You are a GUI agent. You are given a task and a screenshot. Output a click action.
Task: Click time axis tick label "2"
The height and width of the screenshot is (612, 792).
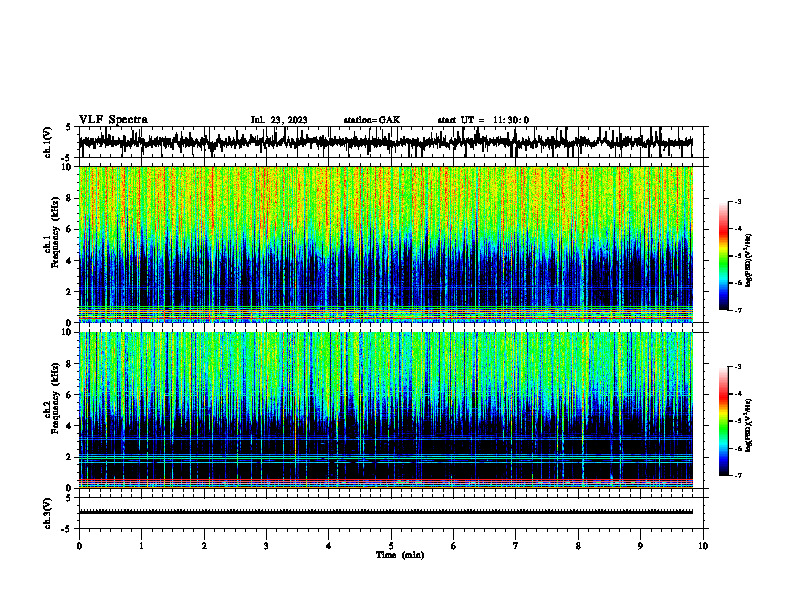pos(204,546)
